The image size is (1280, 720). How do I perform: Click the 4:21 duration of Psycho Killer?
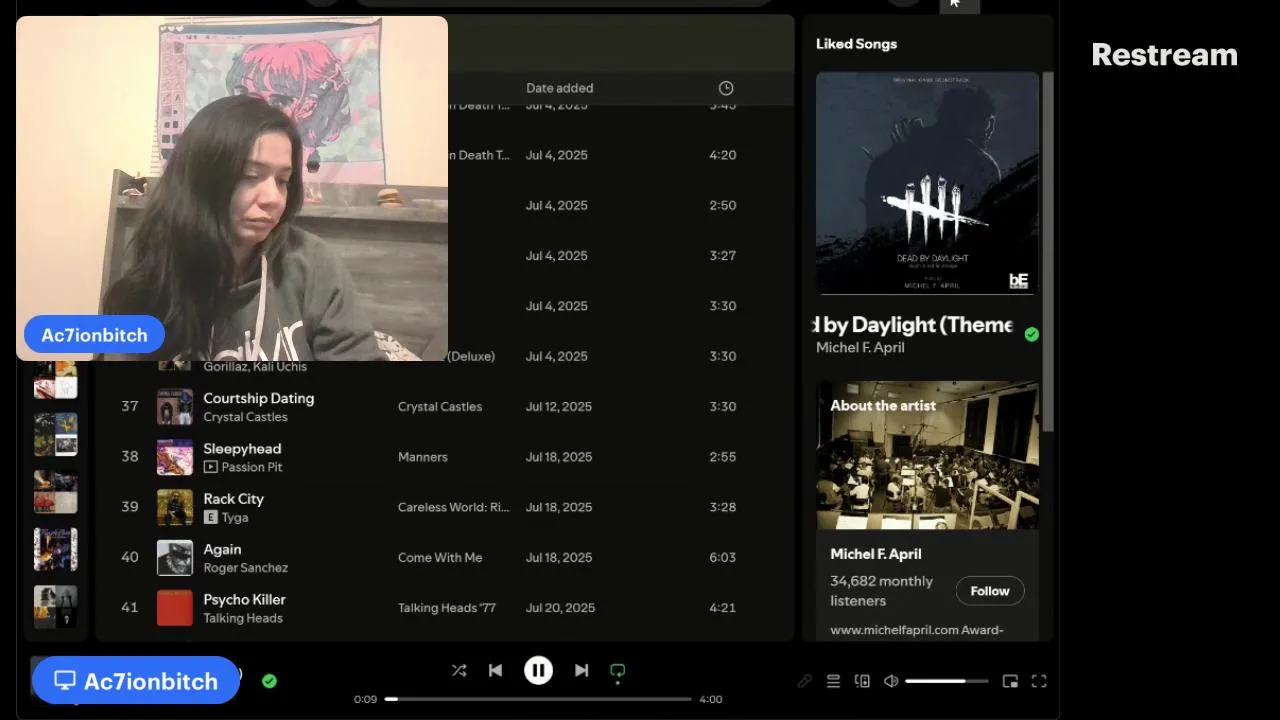tap(723, 607)
